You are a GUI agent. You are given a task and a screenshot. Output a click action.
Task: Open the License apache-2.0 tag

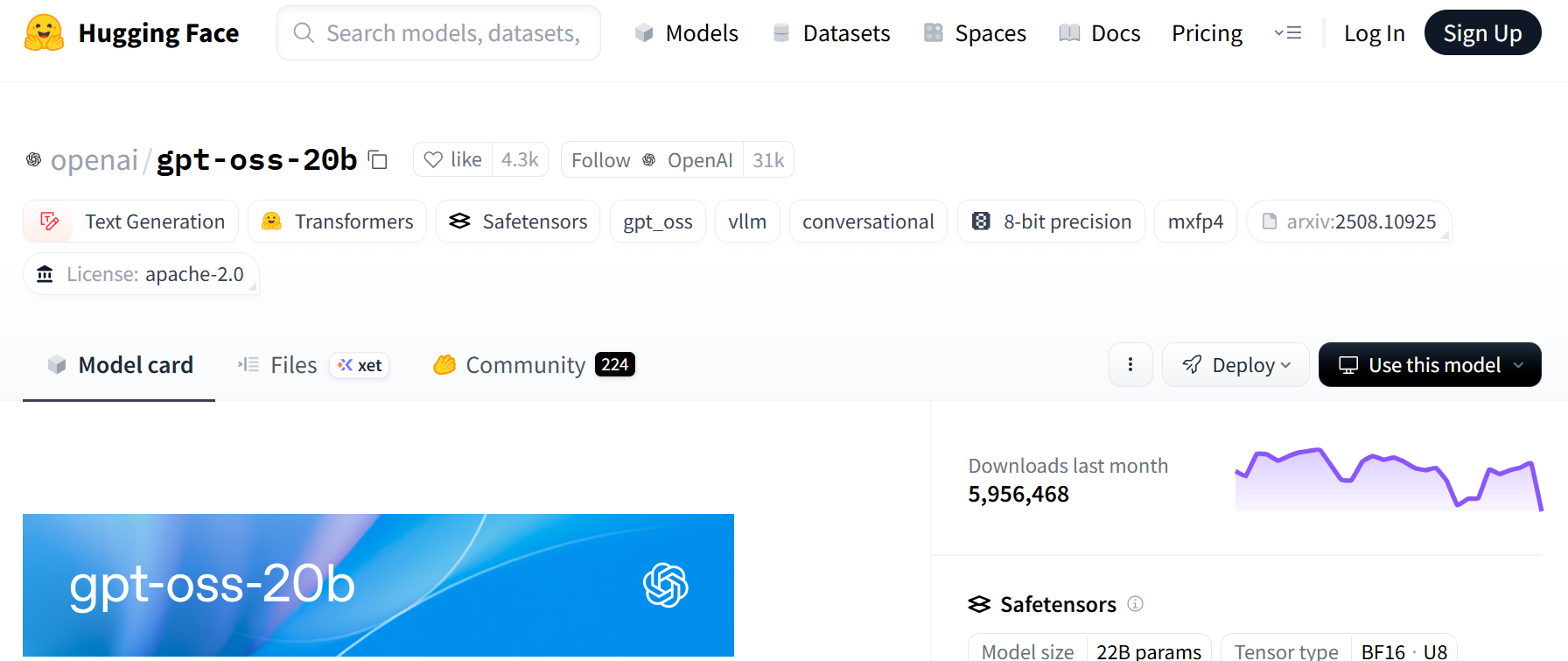141,274
